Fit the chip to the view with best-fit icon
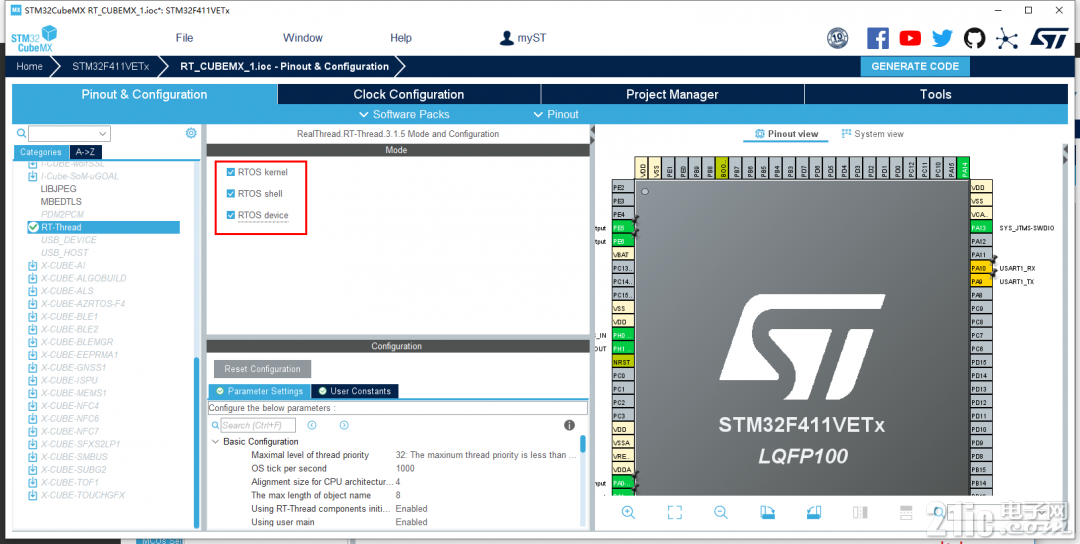1080x544 pixels. (x=674, y=512)
